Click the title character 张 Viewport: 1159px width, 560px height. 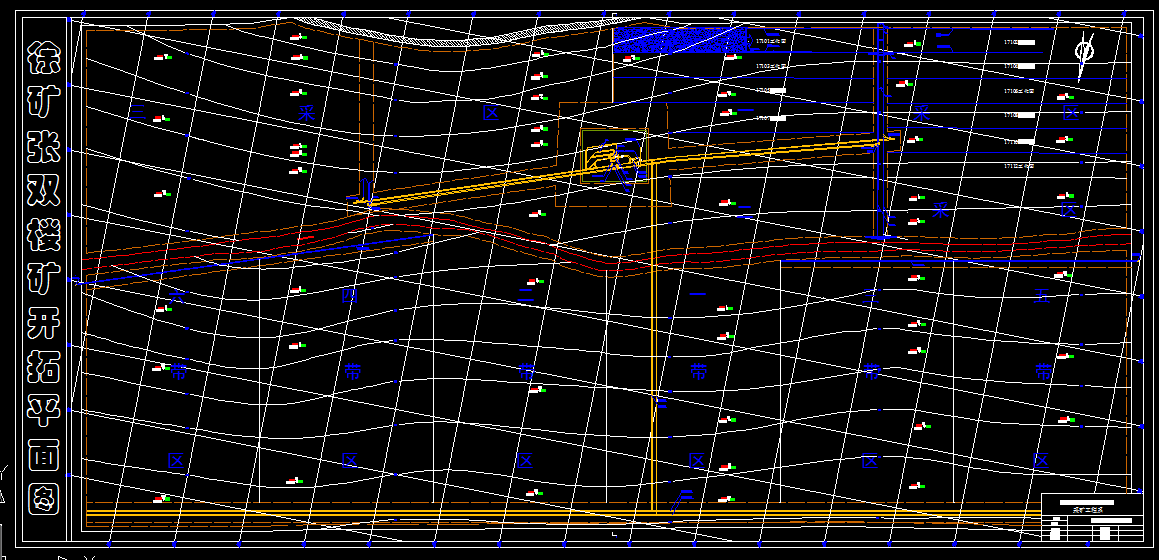[x=43, y=148]
